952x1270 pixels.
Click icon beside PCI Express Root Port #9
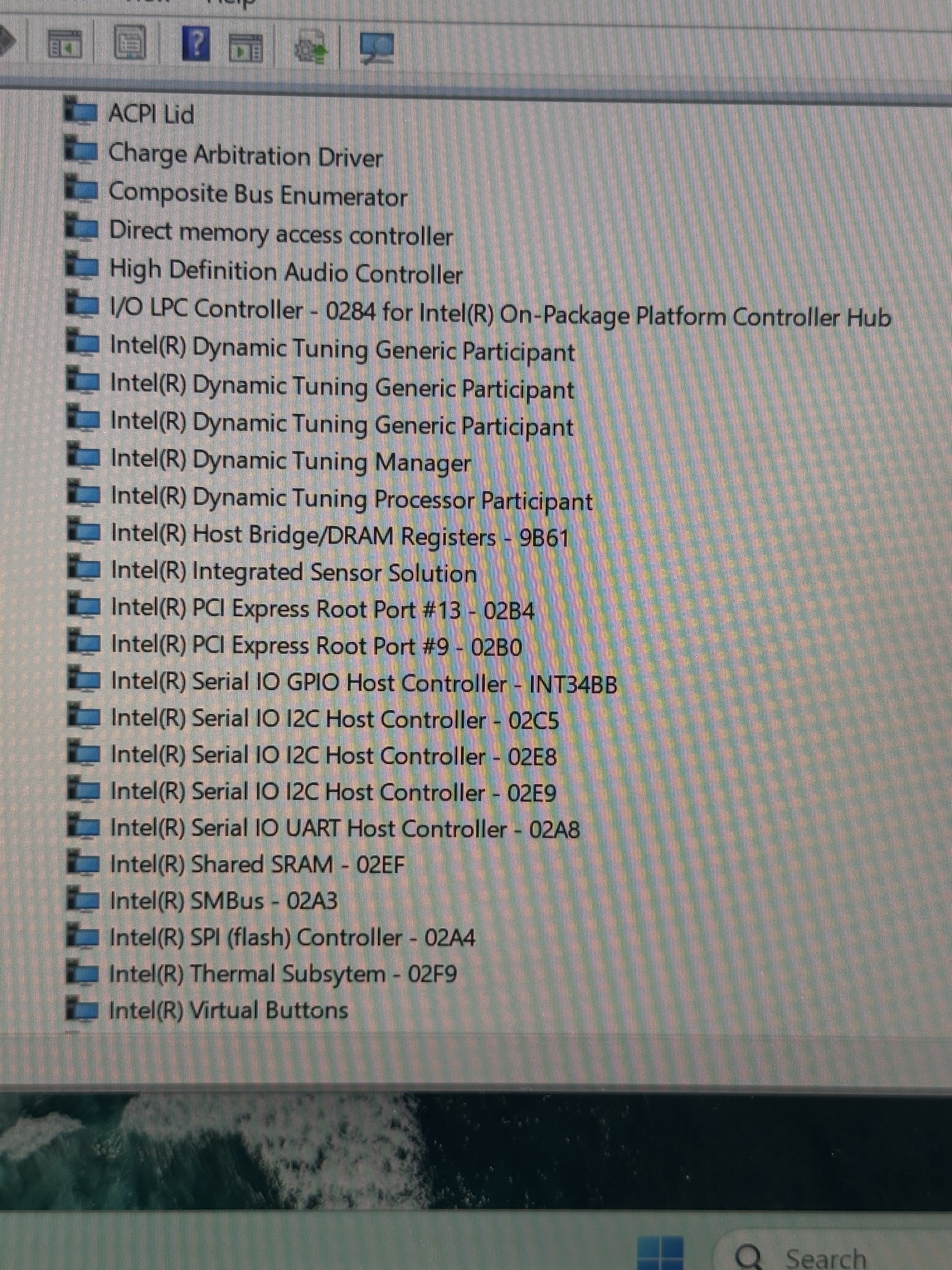click(83, 643)
